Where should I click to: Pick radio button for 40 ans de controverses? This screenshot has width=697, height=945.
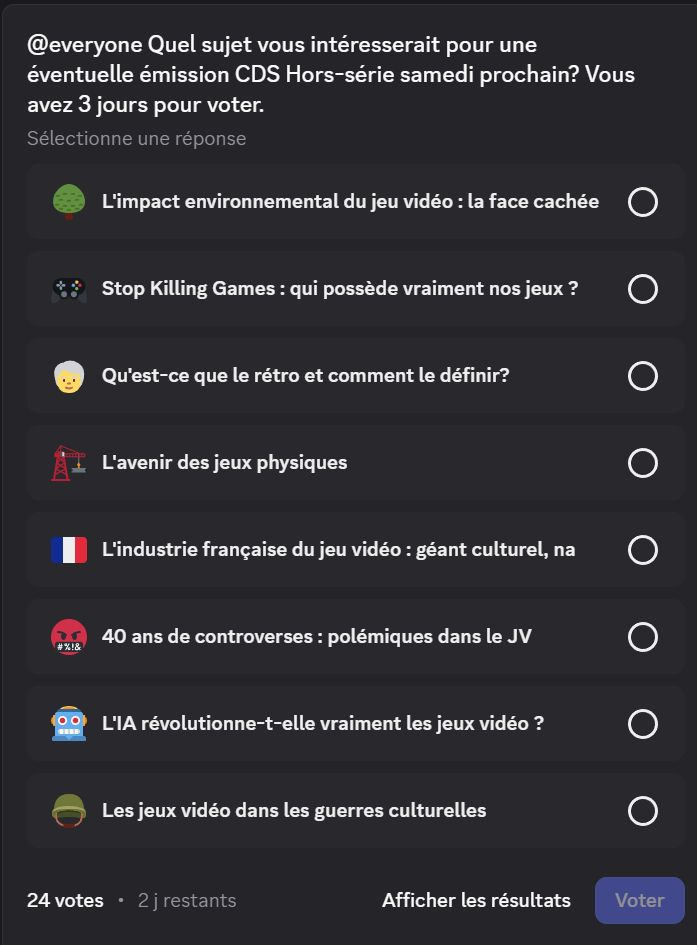point(643,637)
